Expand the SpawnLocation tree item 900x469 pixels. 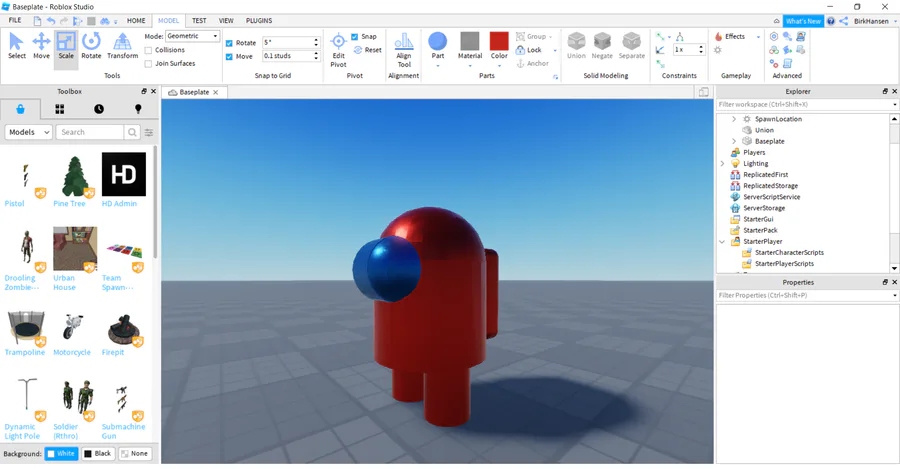point(734,119)
